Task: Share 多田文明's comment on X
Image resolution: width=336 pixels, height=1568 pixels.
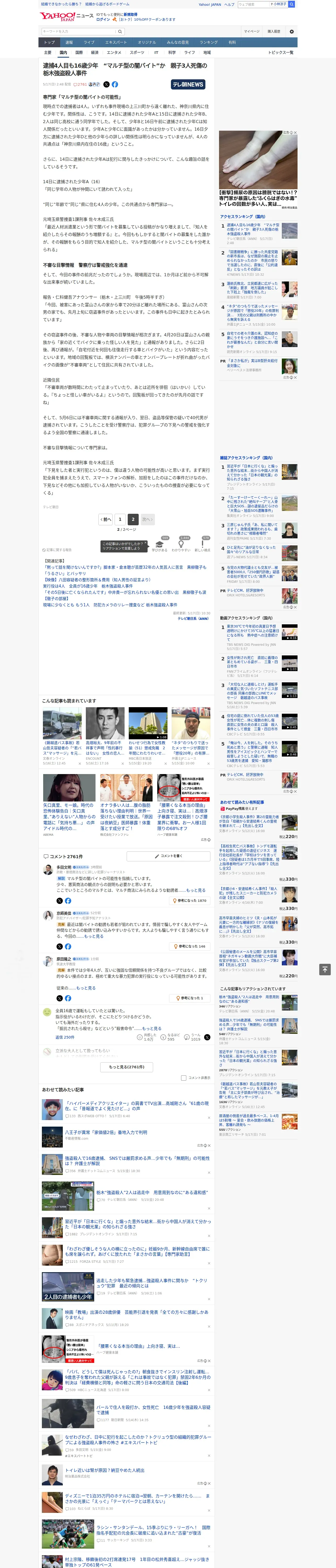Action: click(x=60, y=900)
